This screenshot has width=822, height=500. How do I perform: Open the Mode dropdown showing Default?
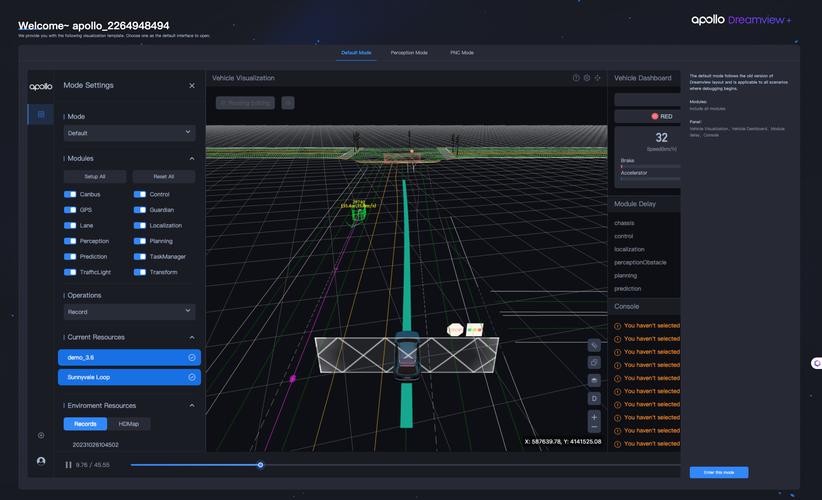[129, 133]
